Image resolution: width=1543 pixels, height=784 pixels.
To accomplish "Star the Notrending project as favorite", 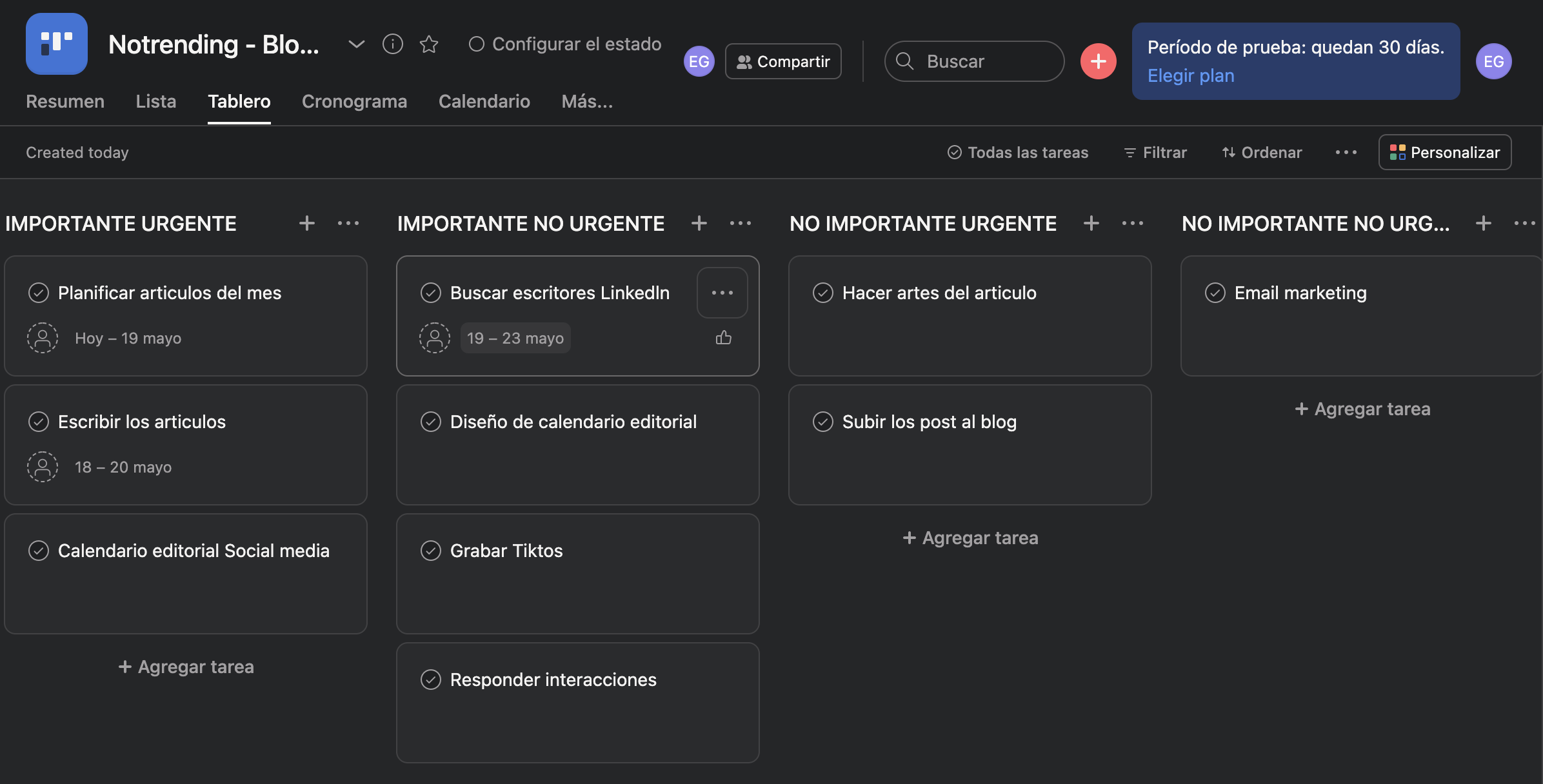I will [x=429, y=44].
